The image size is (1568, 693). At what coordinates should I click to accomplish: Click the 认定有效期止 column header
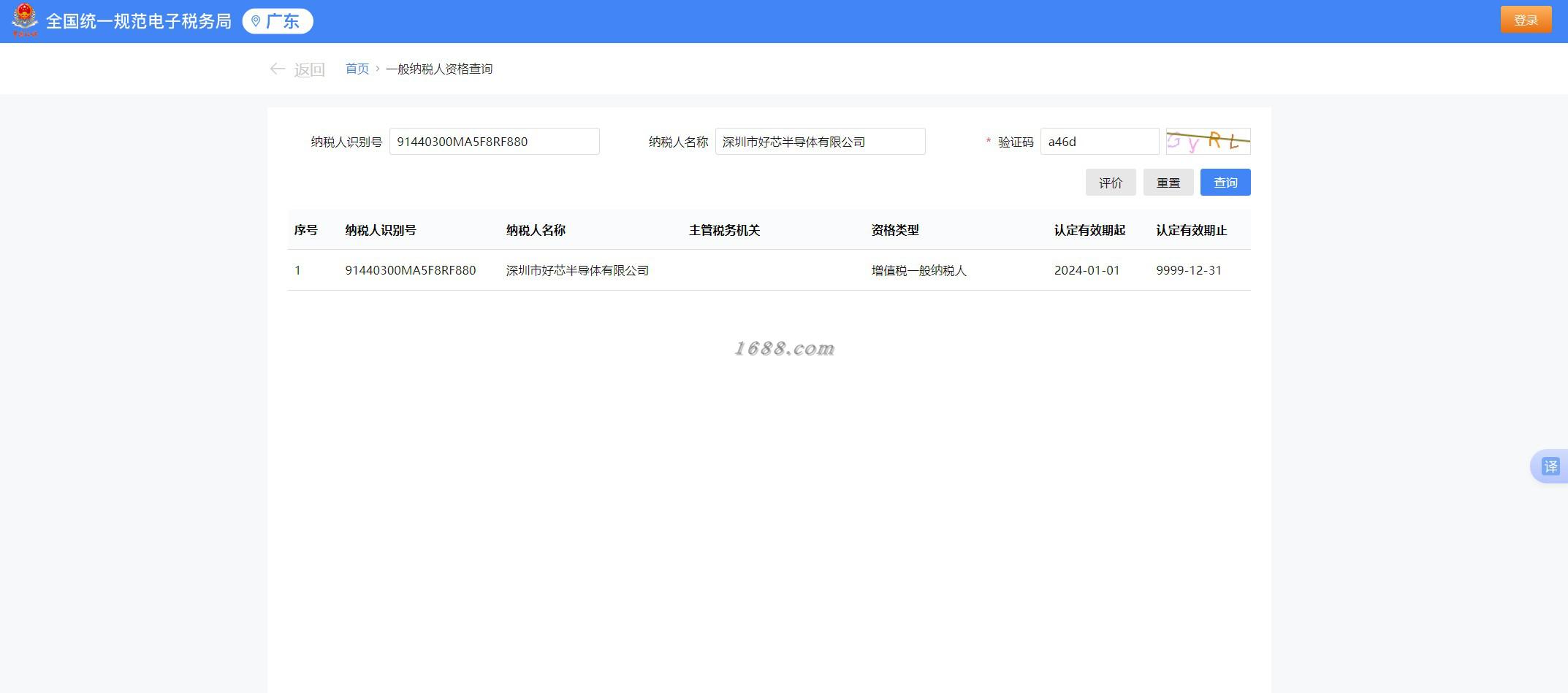pos(1192,230)
